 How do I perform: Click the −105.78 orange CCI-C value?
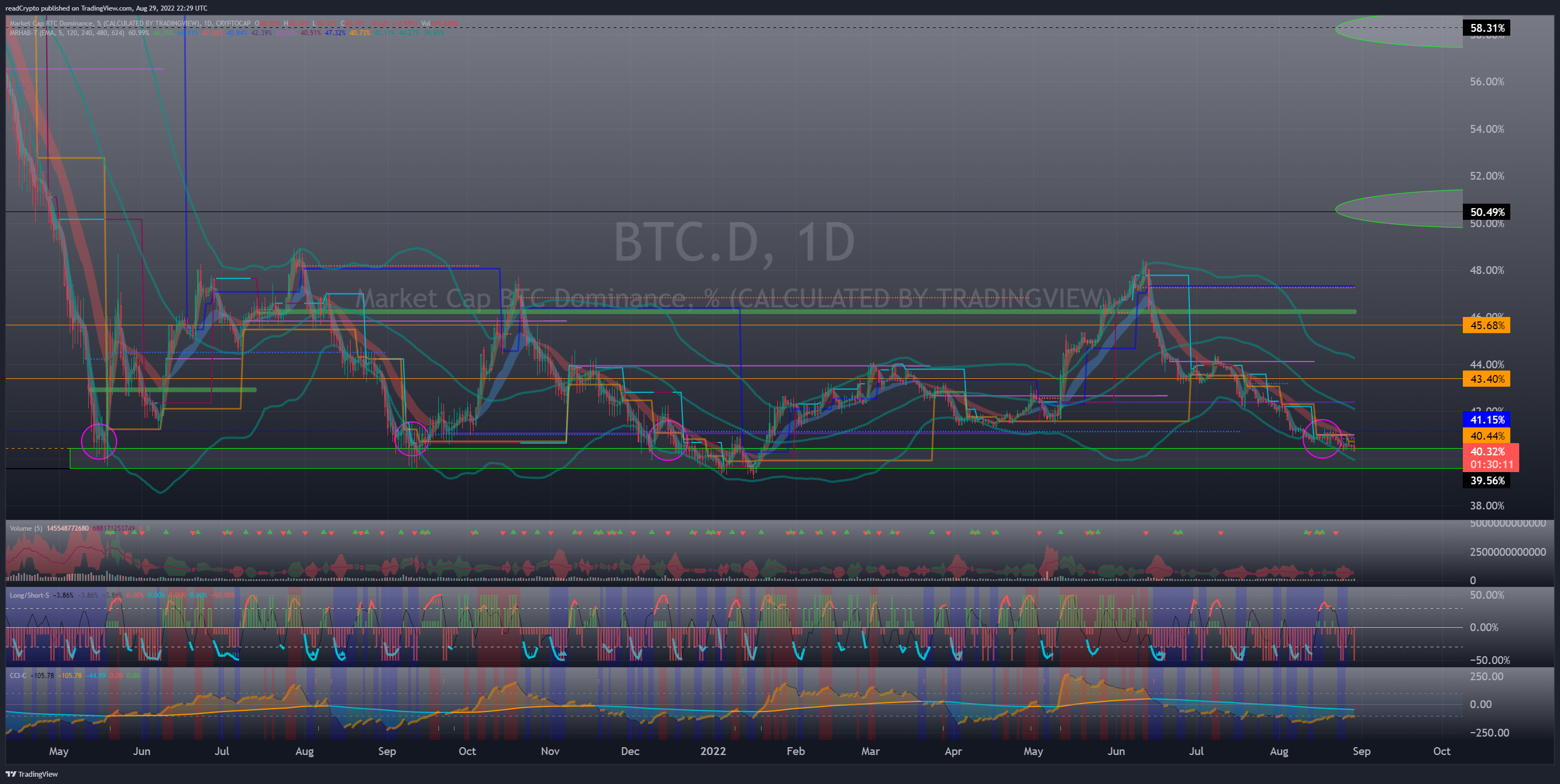click(x=70, y=675)
